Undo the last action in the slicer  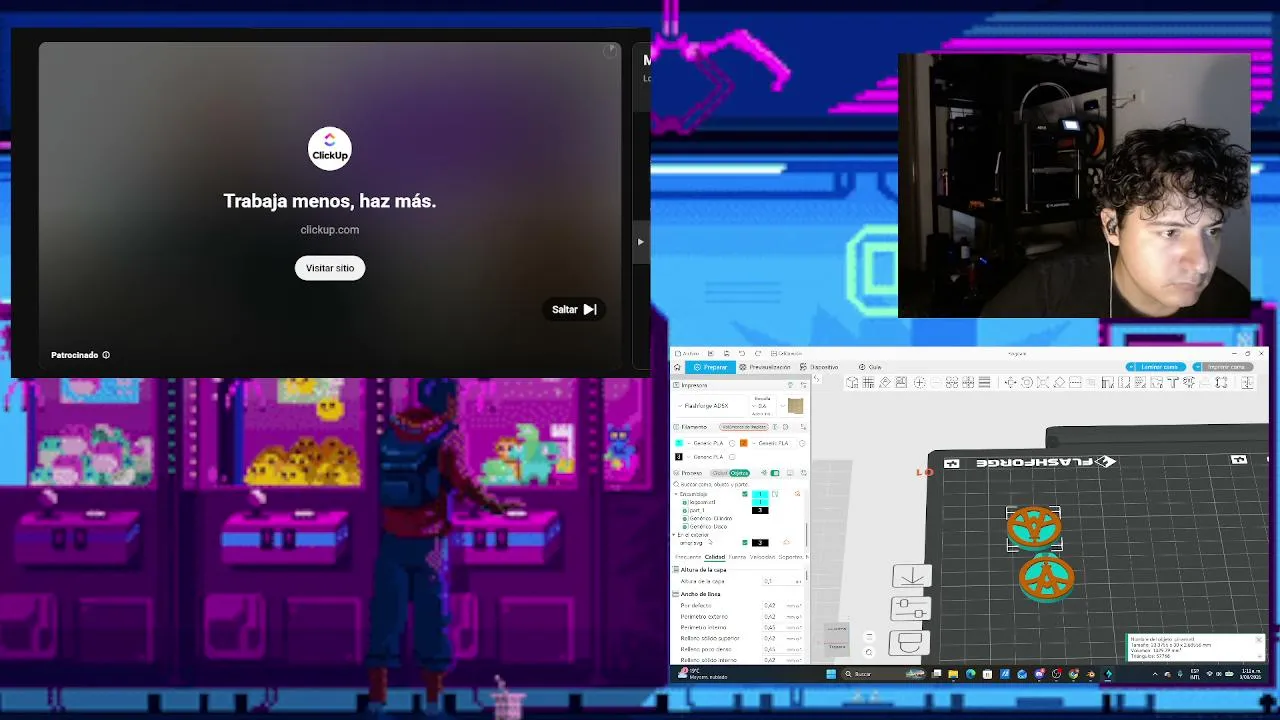pyautogui.click(x=741, y=353)
